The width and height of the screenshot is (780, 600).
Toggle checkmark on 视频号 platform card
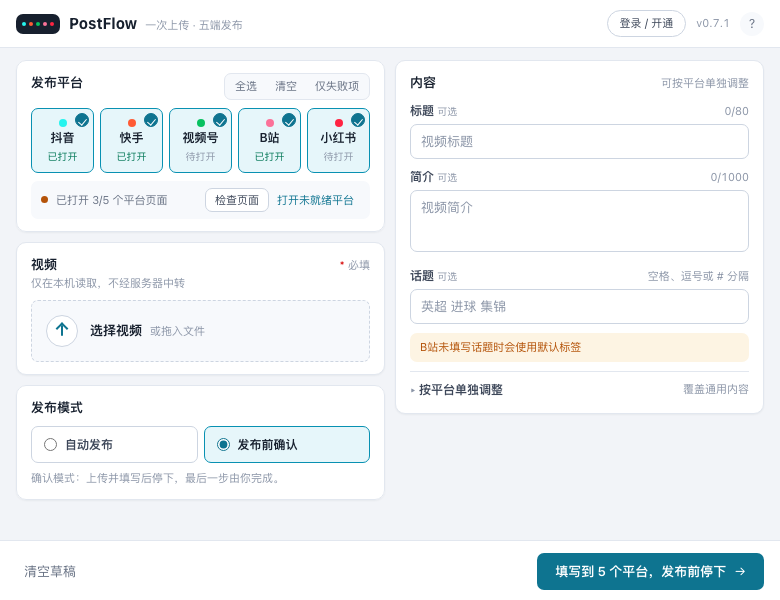coord(220,120)
